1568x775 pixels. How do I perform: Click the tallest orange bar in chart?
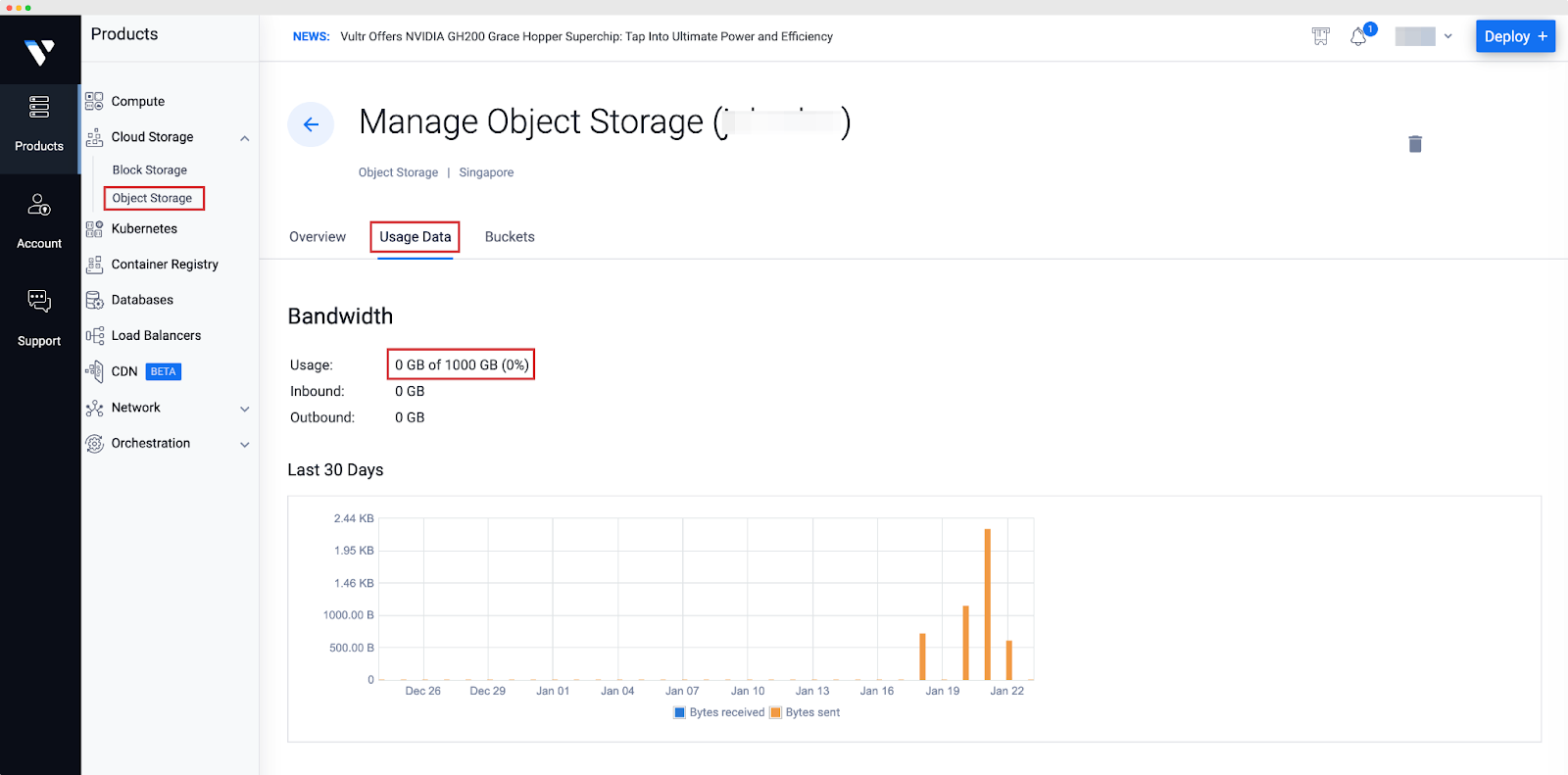tap(987, 605)
